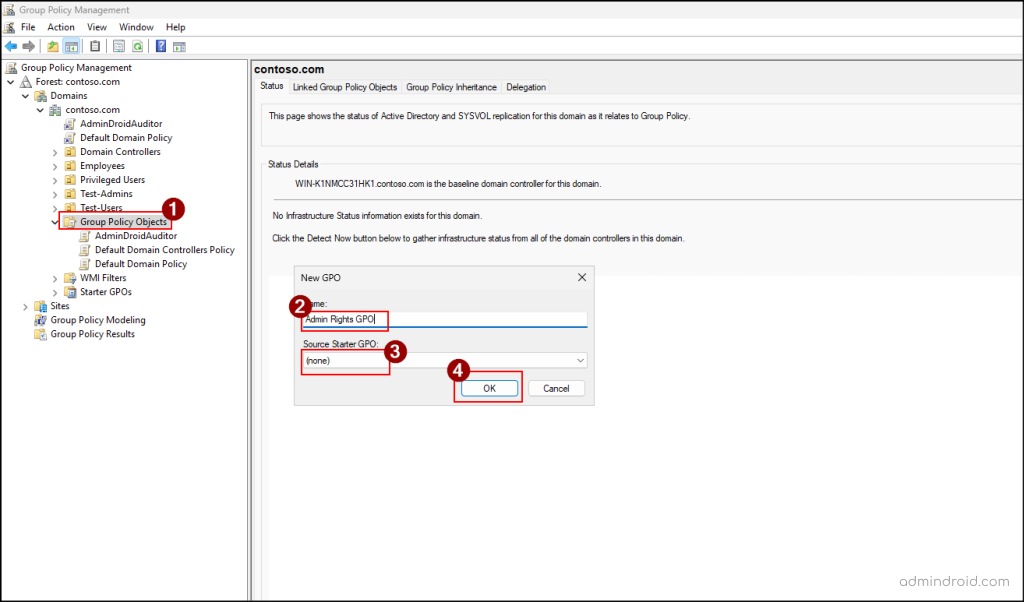
Task: Open the Export List clipboard icon
Action: pos(95,45)
